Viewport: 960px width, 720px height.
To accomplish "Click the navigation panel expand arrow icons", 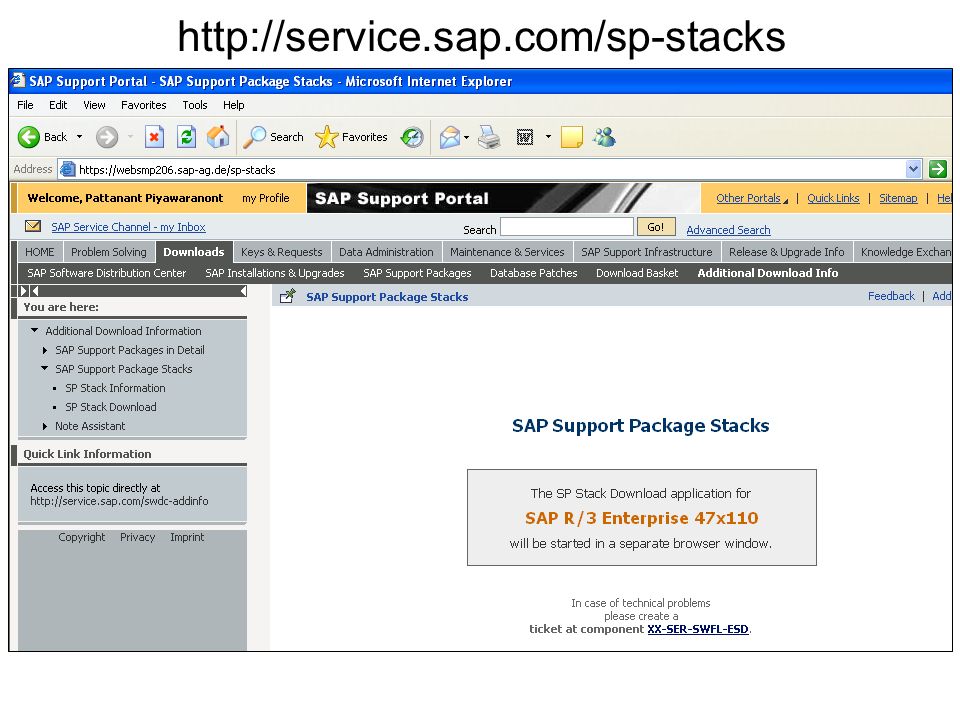I will 29,291.
